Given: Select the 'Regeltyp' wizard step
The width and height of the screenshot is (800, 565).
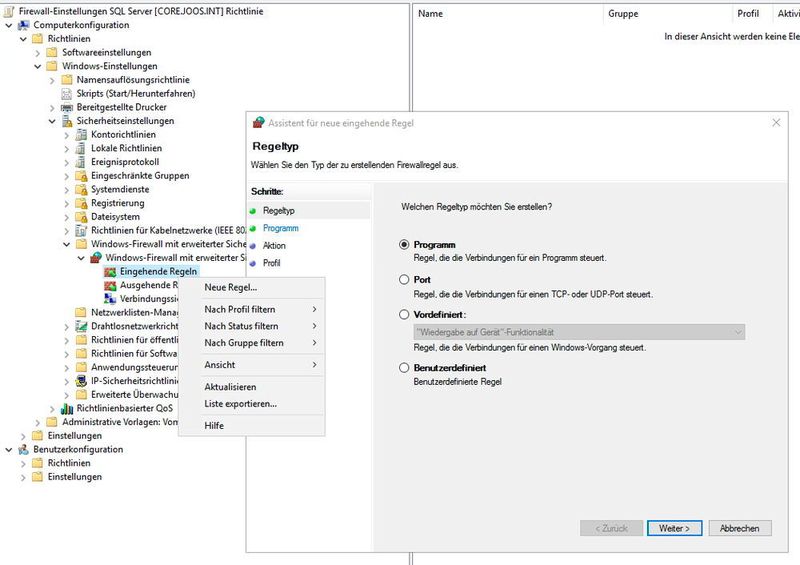Looking at the screenshot, I should 279,210.
